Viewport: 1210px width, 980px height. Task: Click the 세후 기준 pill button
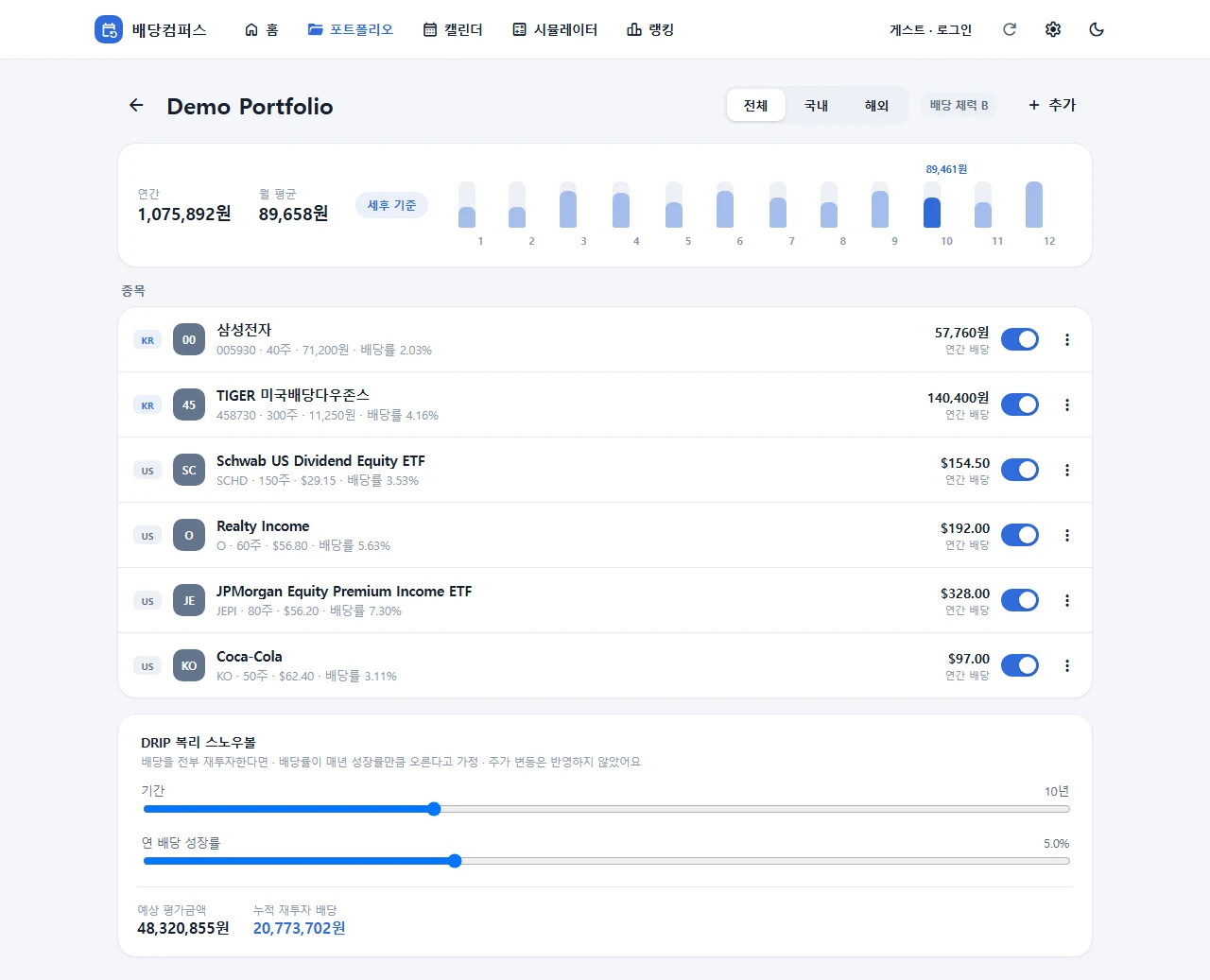(x=391, y=205)
